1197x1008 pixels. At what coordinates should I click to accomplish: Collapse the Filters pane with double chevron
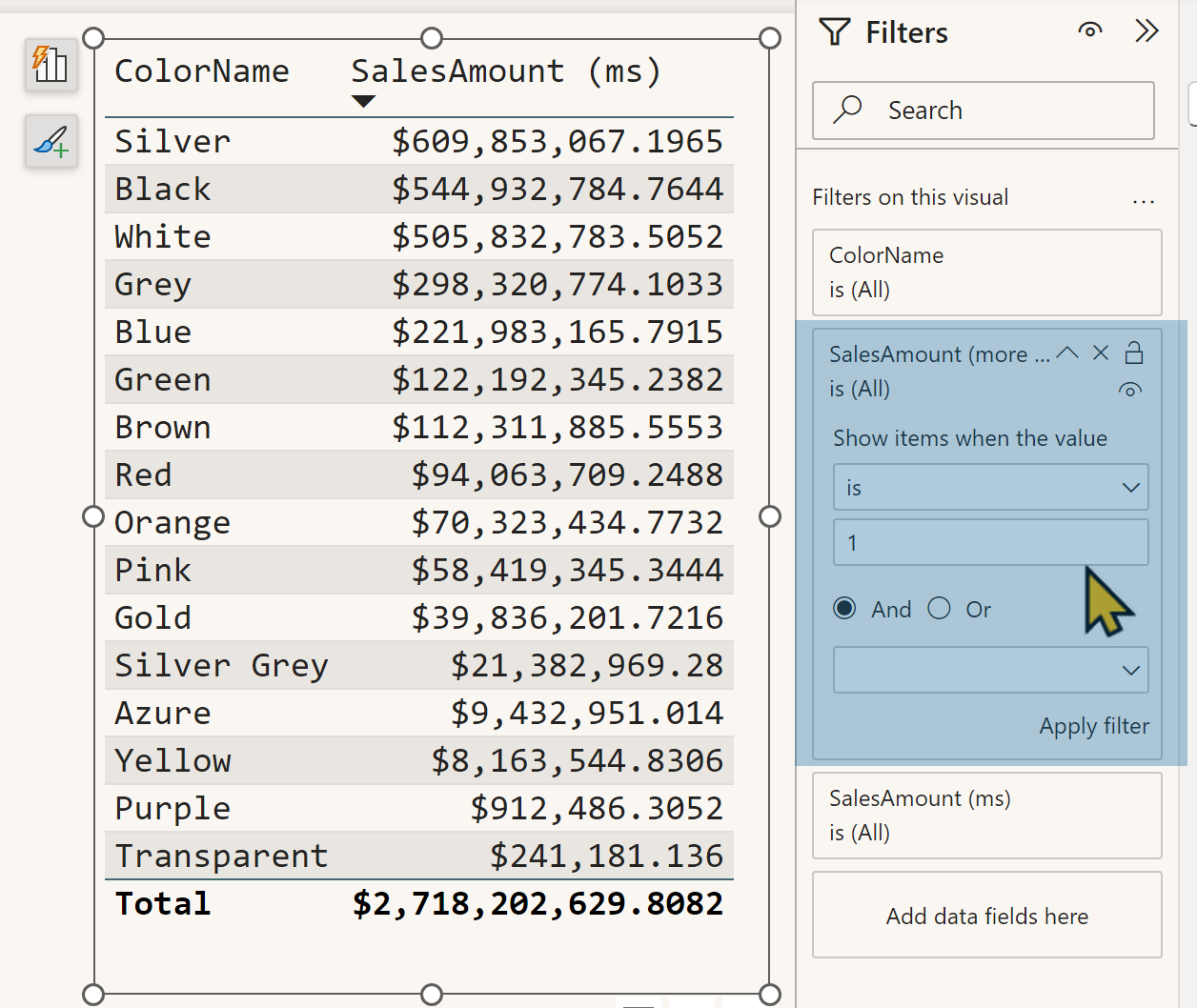coord(1146,30)
